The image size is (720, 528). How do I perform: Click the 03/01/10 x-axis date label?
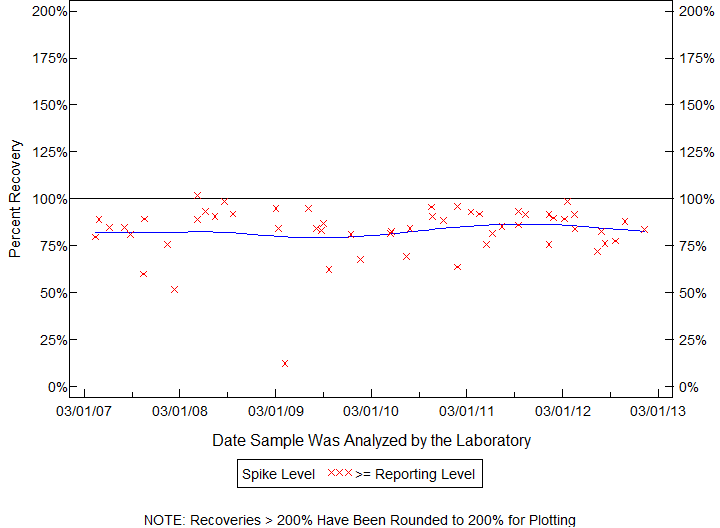pyautogui.click(x=371, y=410)
